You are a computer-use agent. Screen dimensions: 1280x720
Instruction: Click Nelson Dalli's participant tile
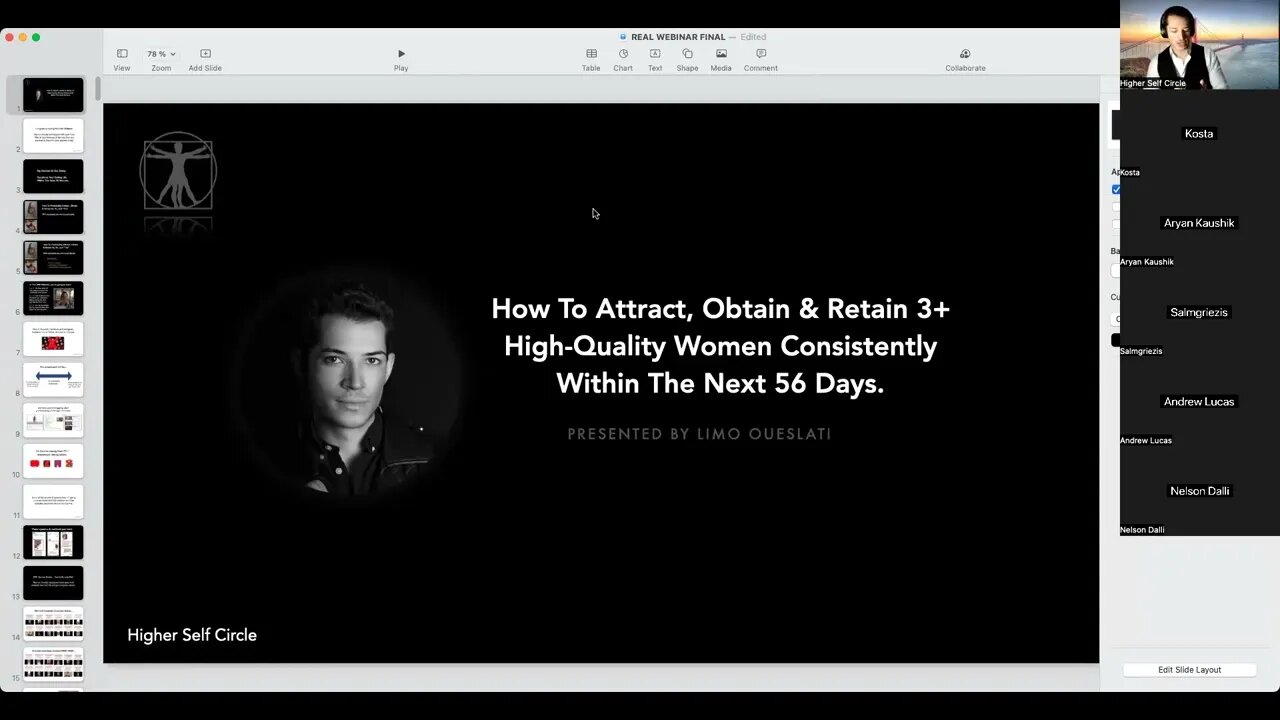[1200, 490]
